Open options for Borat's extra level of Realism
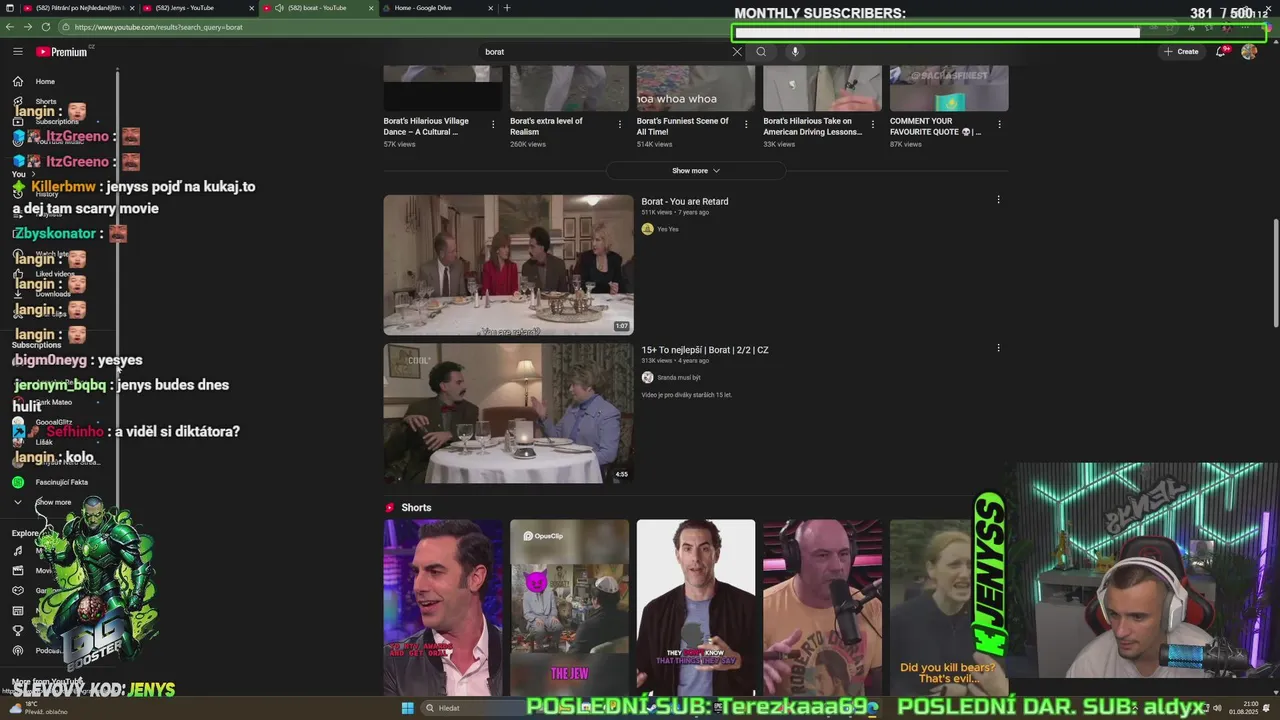Viewport: 1280px width, 720px height. click(619, 124)
